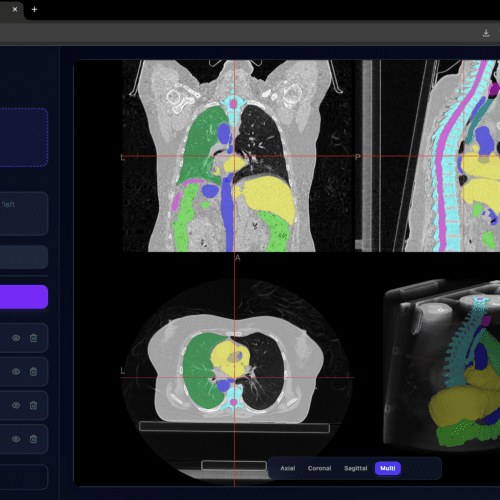Screen dimensions: 500x500
Task: Click the yellow heart region in axial view
Action: (230, 358)
